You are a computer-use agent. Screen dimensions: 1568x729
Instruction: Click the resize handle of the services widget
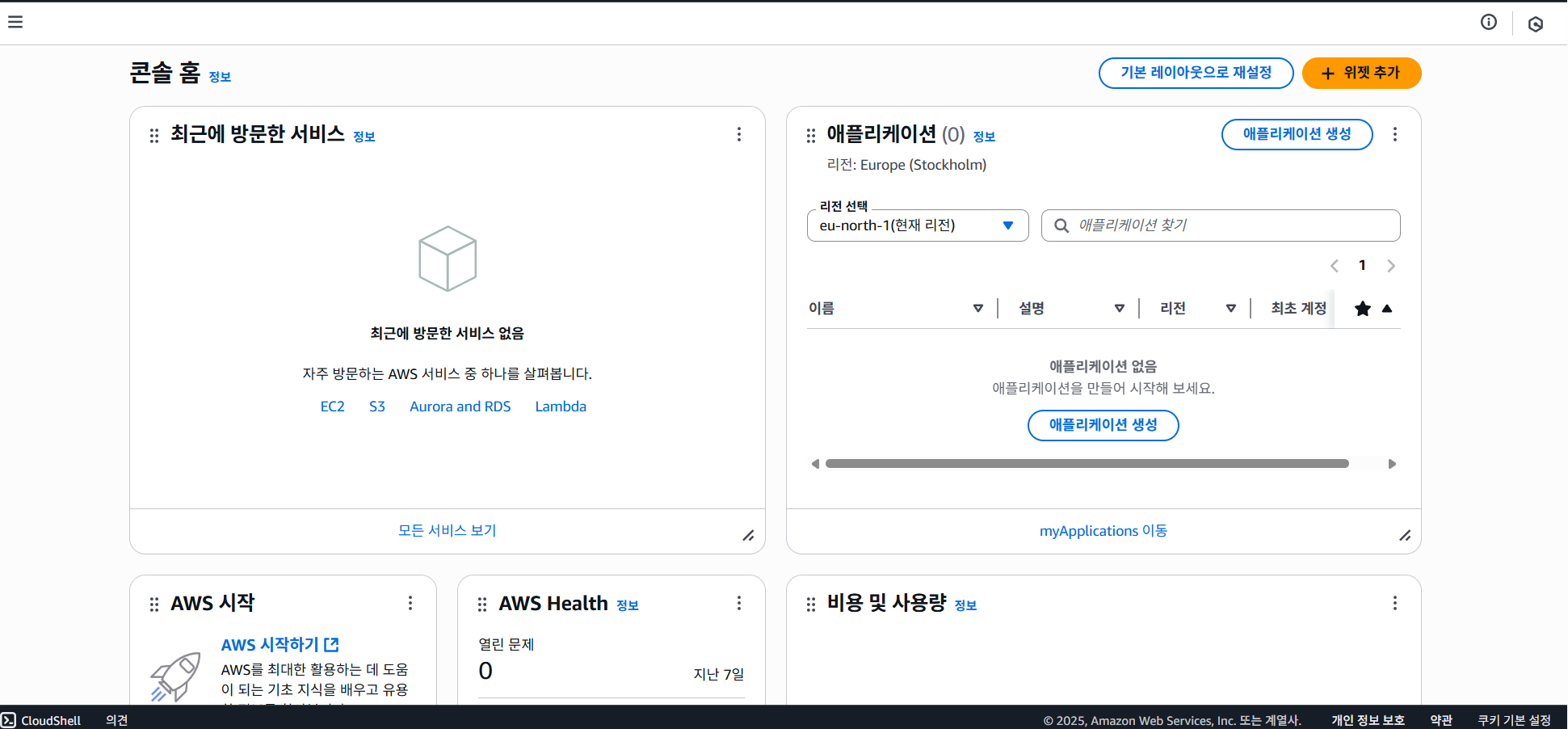click(748, 536)
